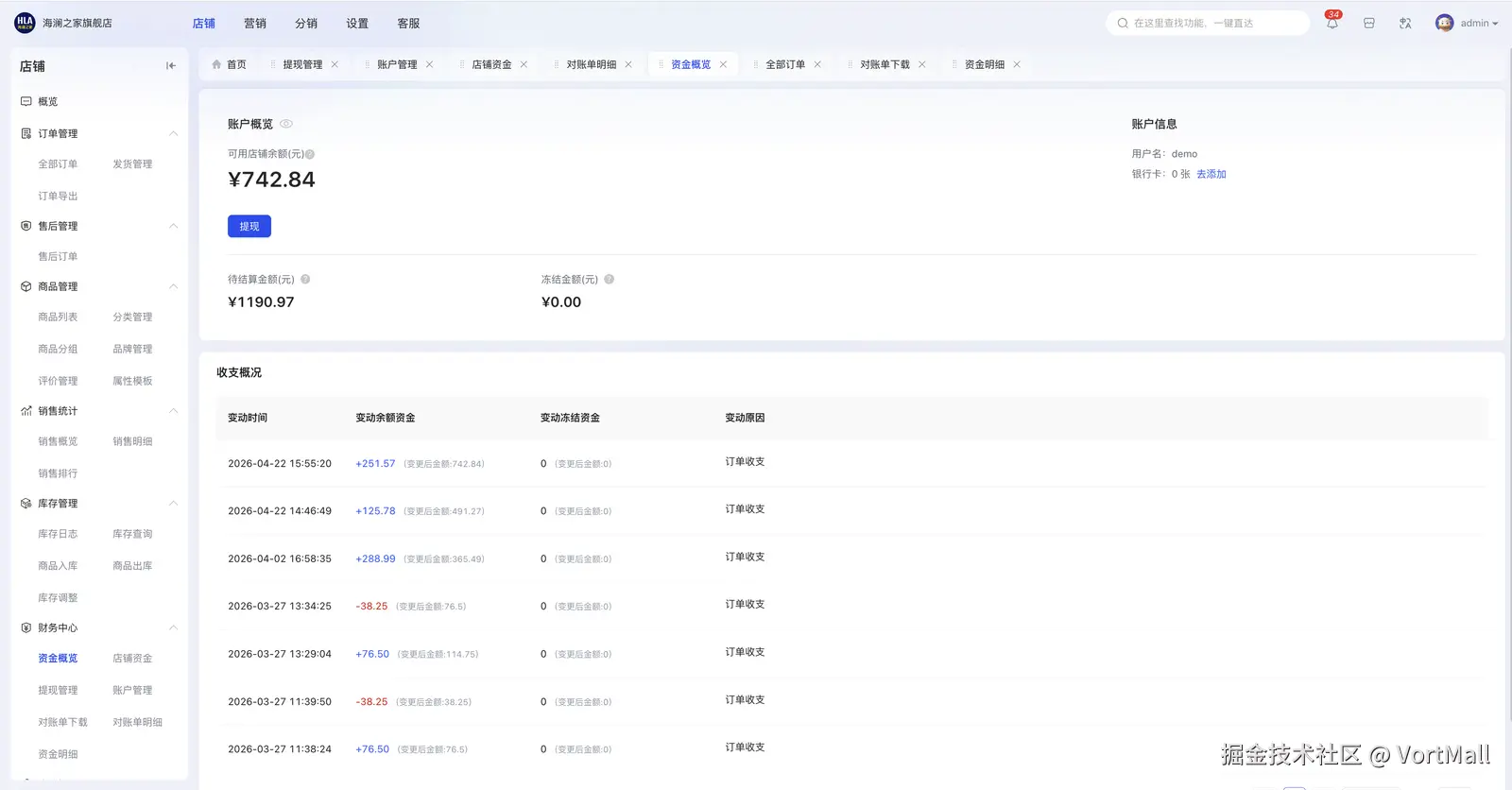Open 设置 top menu
This screenshot has height=790, width=1512.
[x=357, y=24]
